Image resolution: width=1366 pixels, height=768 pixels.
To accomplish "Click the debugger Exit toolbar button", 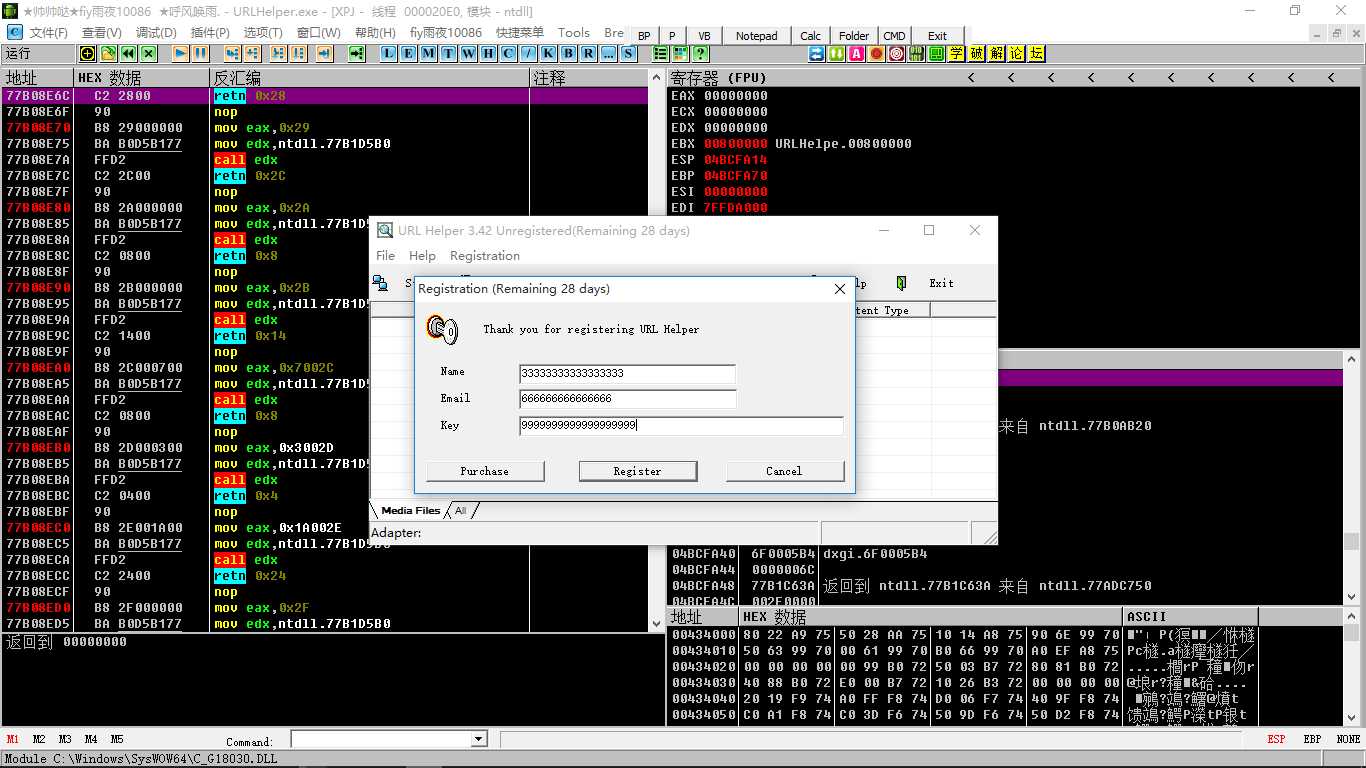I will tap(937, 36).
